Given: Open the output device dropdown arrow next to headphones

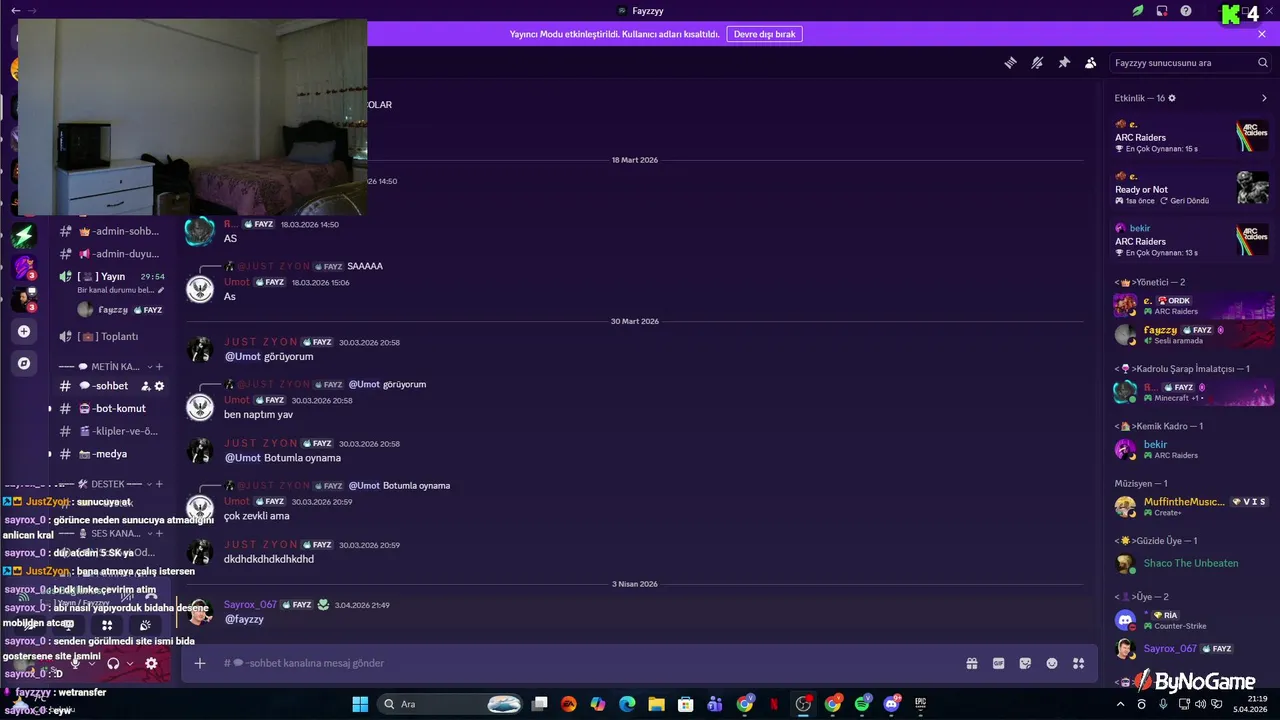Looking at the screenshot, I should tap(130, 663).
